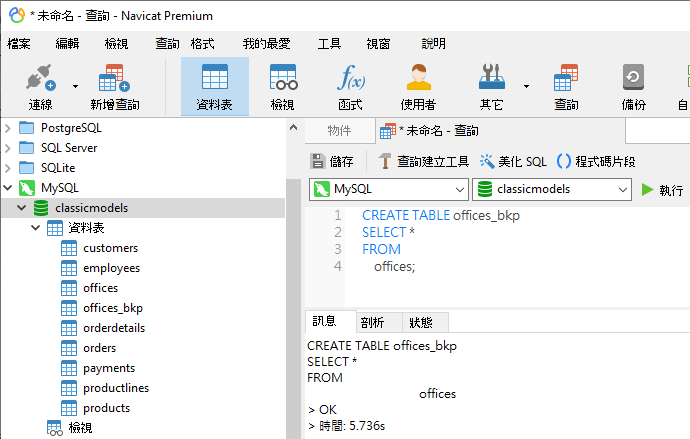Click the New Query (新增查詢) icon

[x=114, y=77]
